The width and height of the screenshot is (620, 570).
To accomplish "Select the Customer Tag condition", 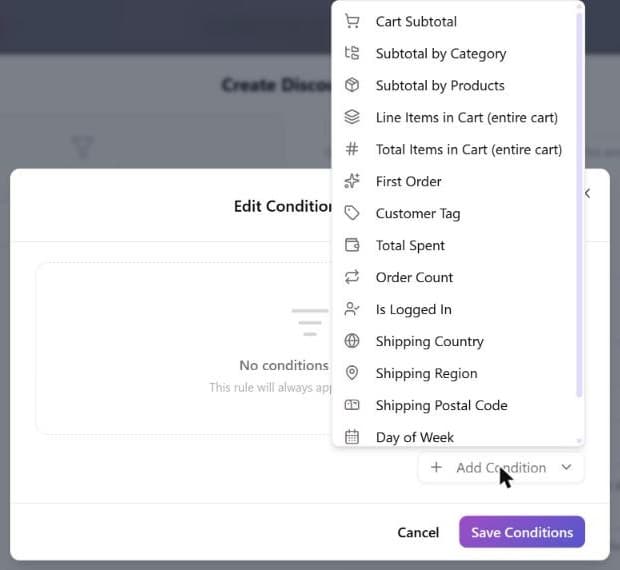I will (455, 213).
